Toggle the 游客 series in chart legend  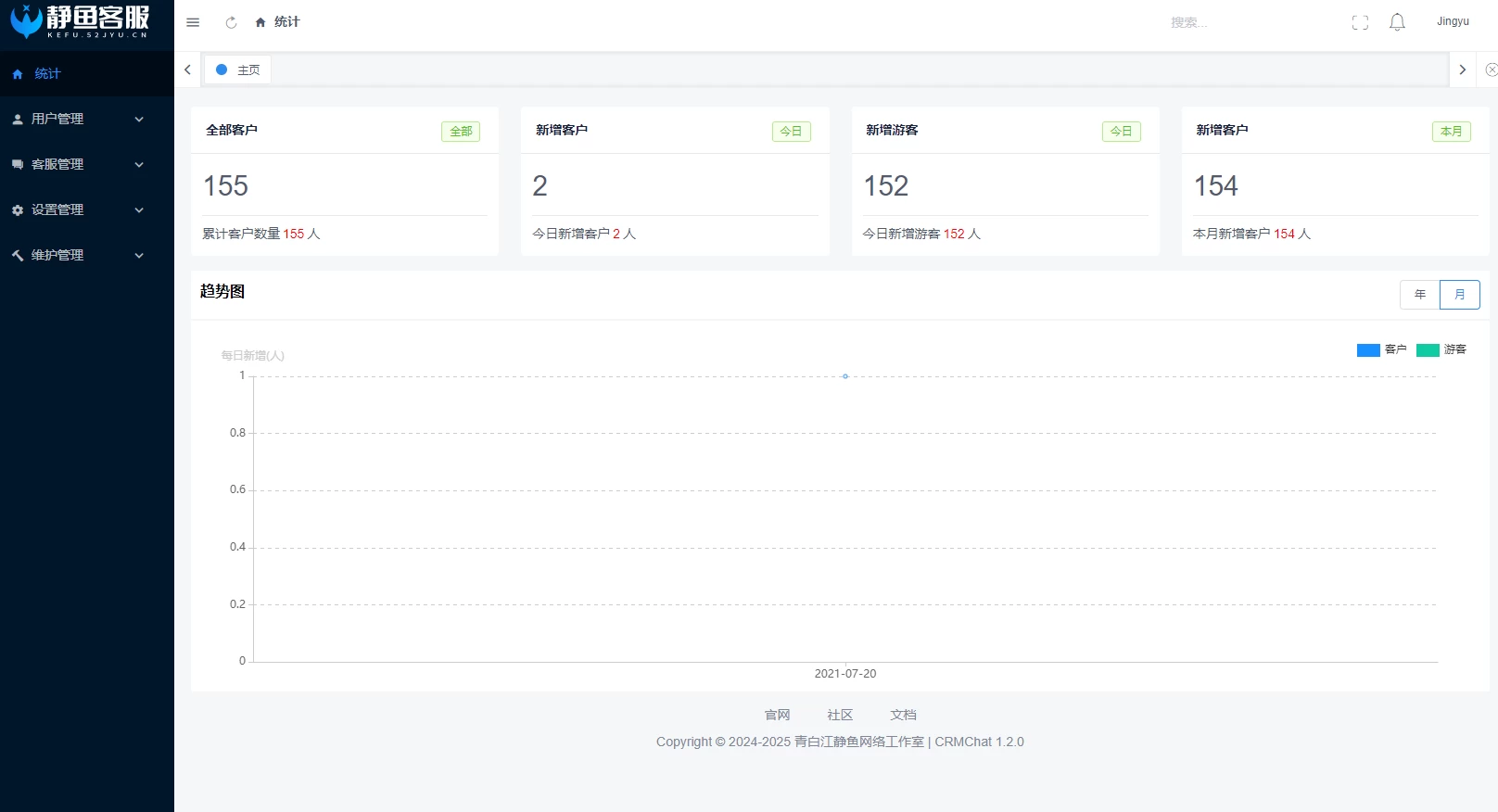pyautogui.click(x=1442, y=349)
